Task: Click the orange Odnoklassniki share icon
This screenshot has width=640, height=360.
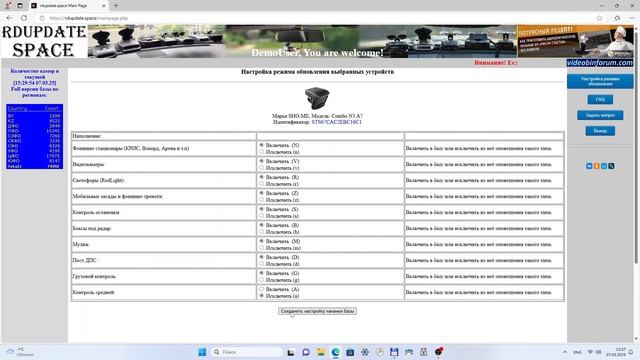Action: (x=596, y=166)
